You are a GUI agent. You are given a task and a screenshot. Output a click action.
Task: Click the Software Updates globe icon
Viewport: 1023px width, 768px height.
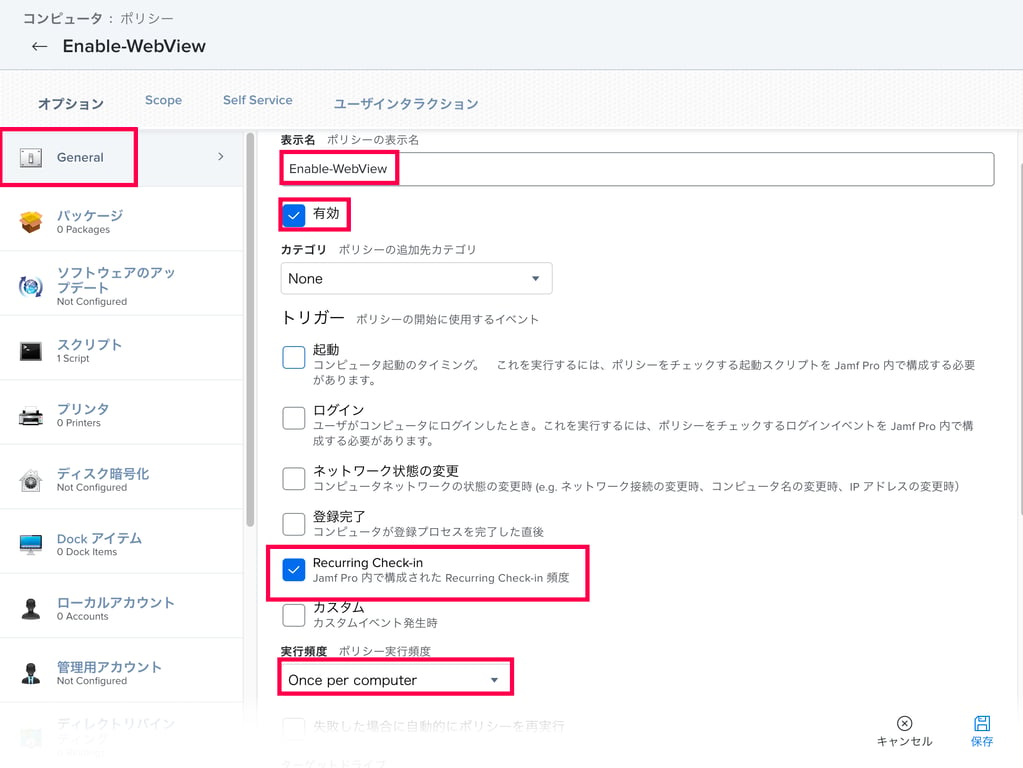click(31, 286)
